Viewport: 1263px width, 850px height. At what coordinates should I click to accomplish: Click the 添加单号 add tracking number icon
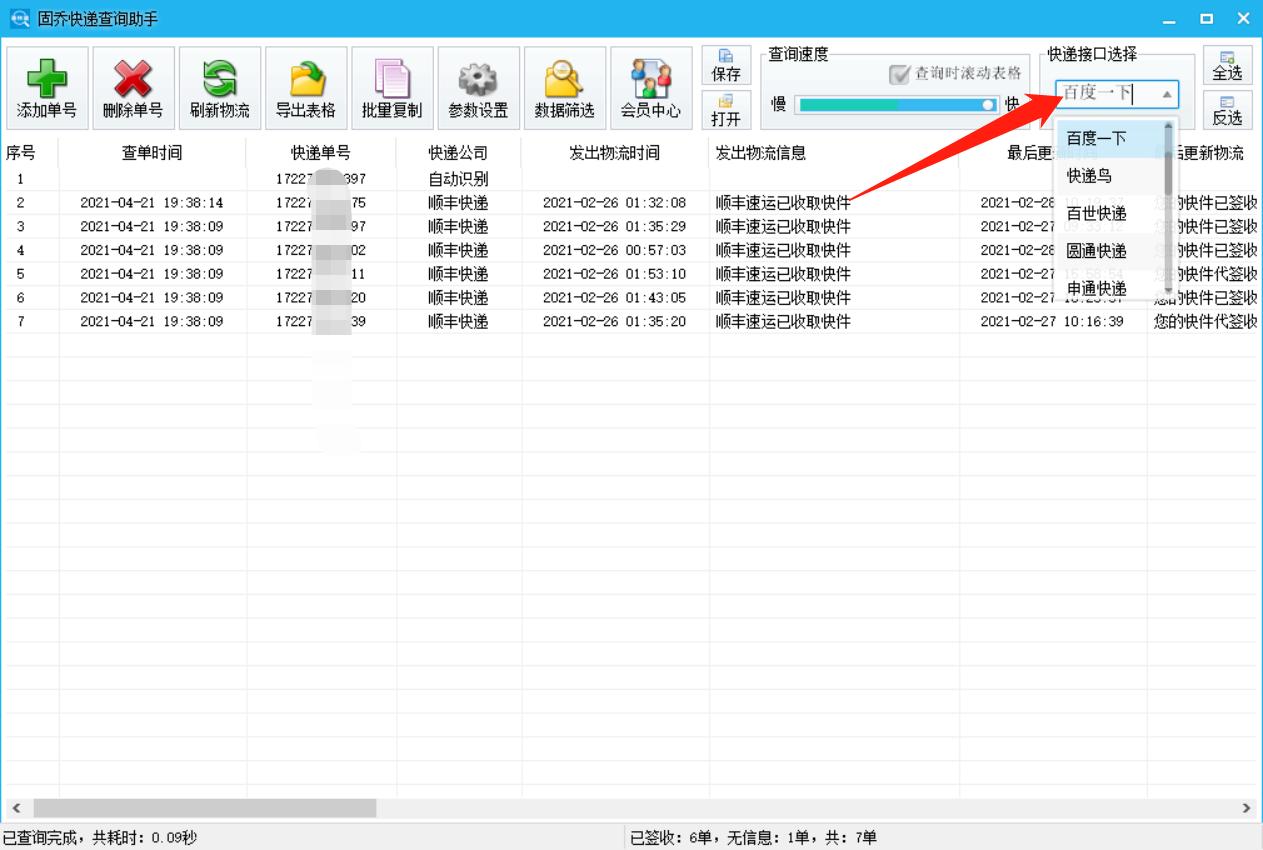tap(47, 88)
